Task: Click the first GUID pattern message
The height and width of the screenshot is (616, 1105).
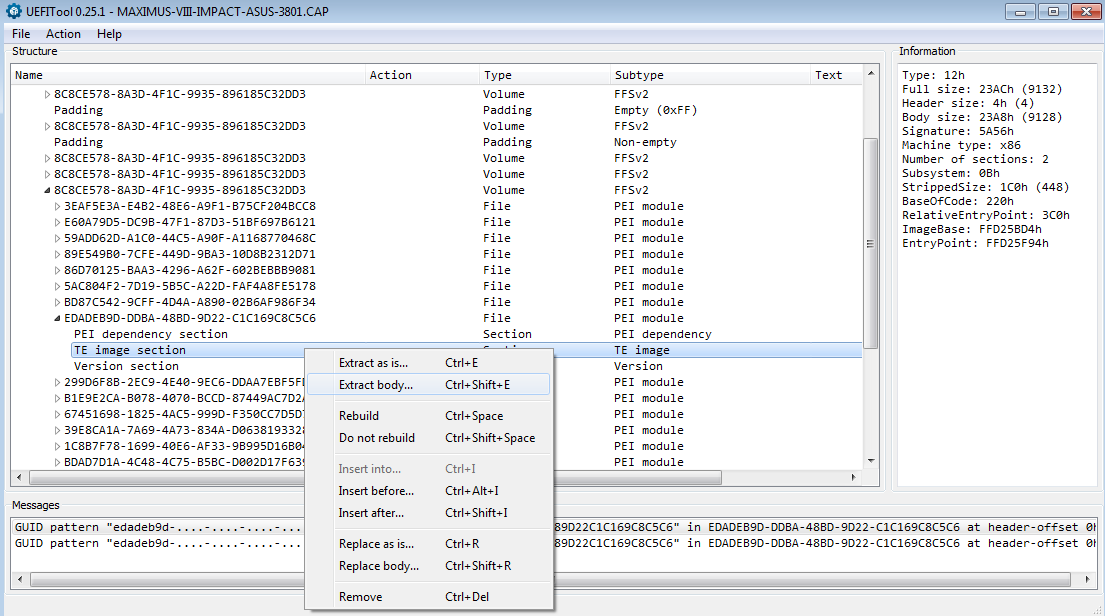Action: [555, 527]
